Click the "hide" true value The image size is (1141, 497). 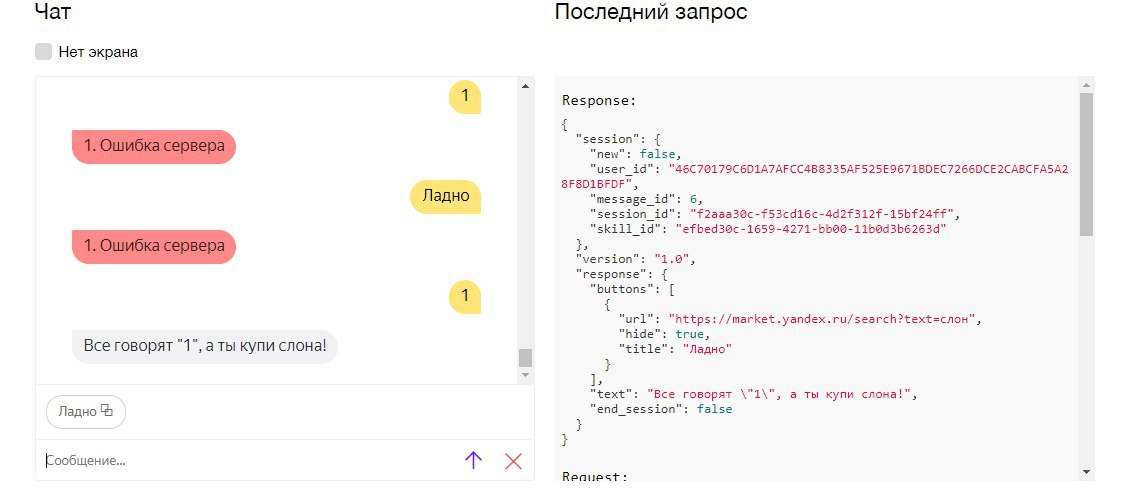click(x=690, y=334)
